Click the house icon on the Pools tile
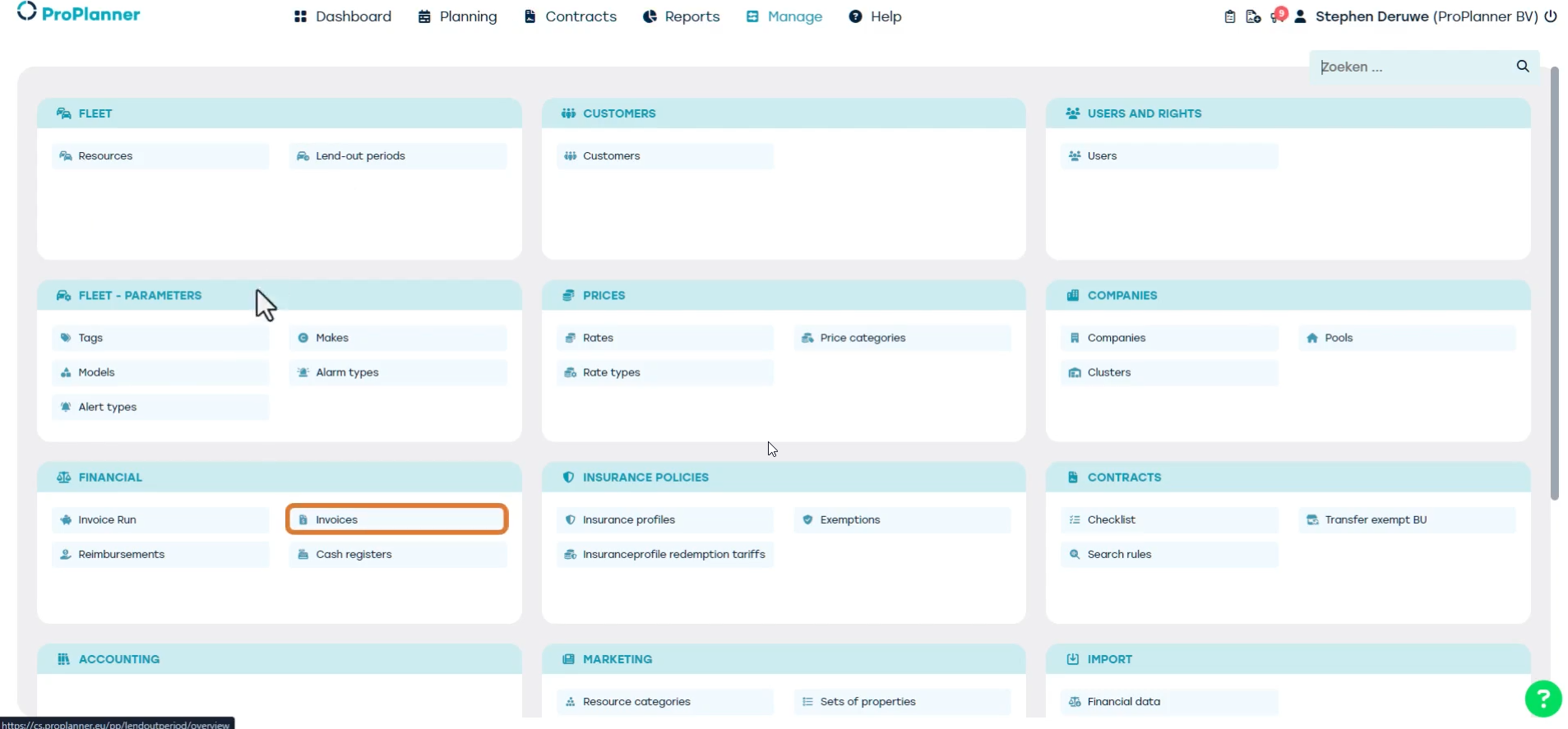This screenshot has height=729, width=1568. pos(1312,338)
